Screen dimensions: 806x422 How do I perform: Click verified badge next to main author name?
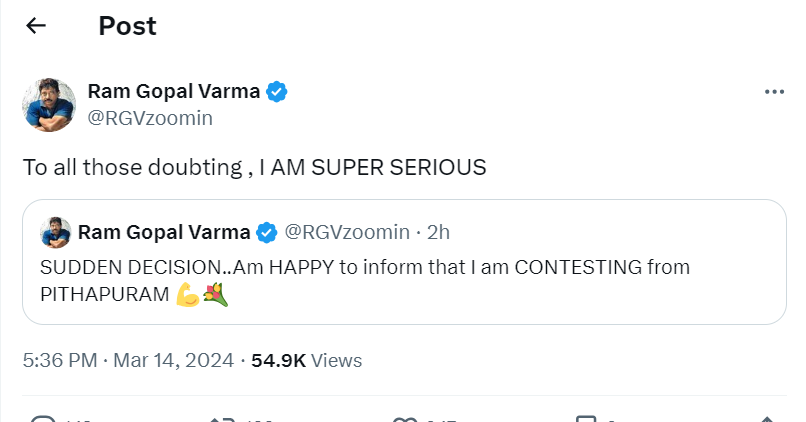(277, 92)
